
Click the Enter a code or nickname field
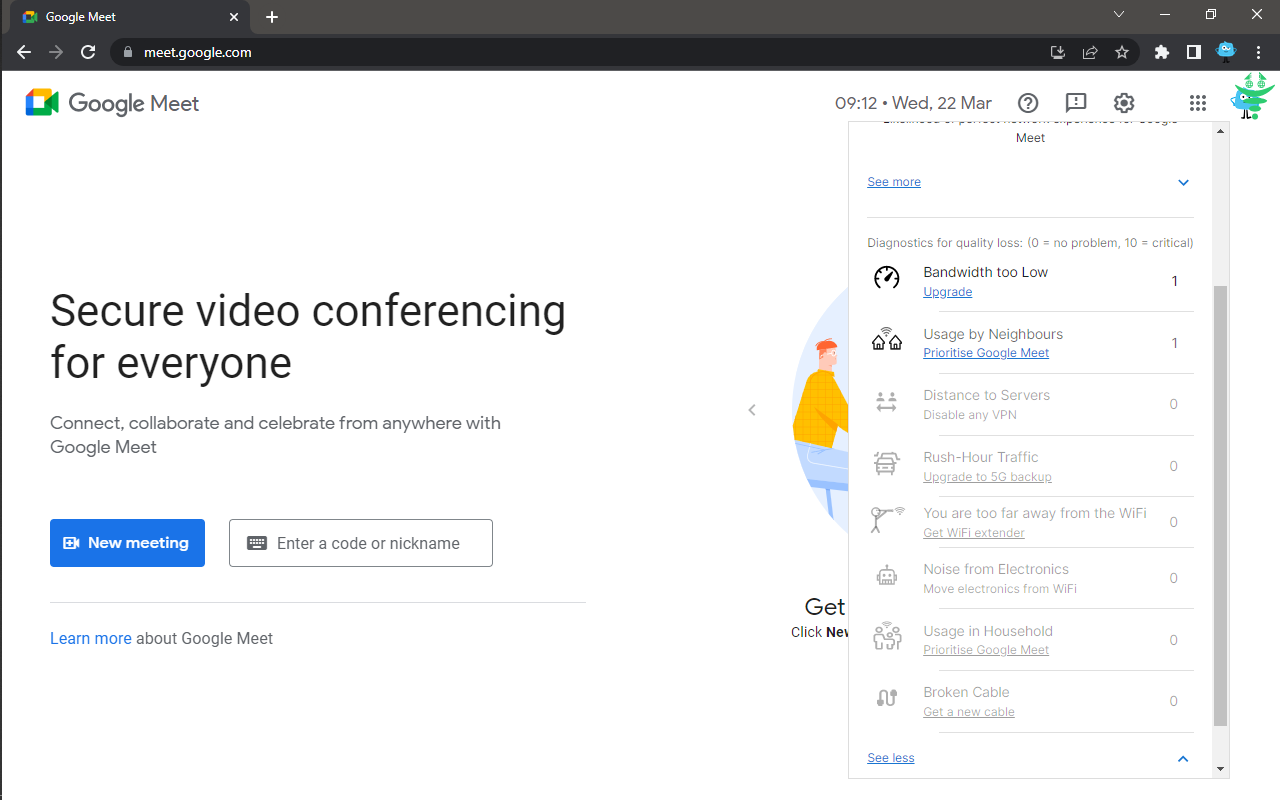point(361,543)
